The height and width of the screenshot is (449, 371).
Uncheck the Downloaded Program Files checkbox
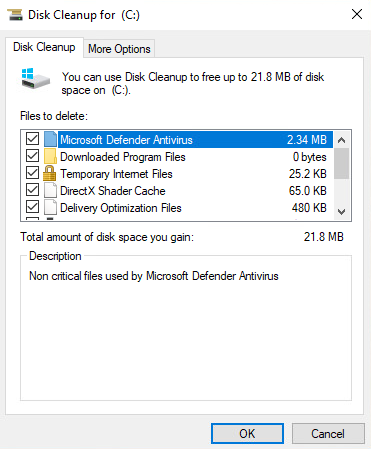pos(32,156)
